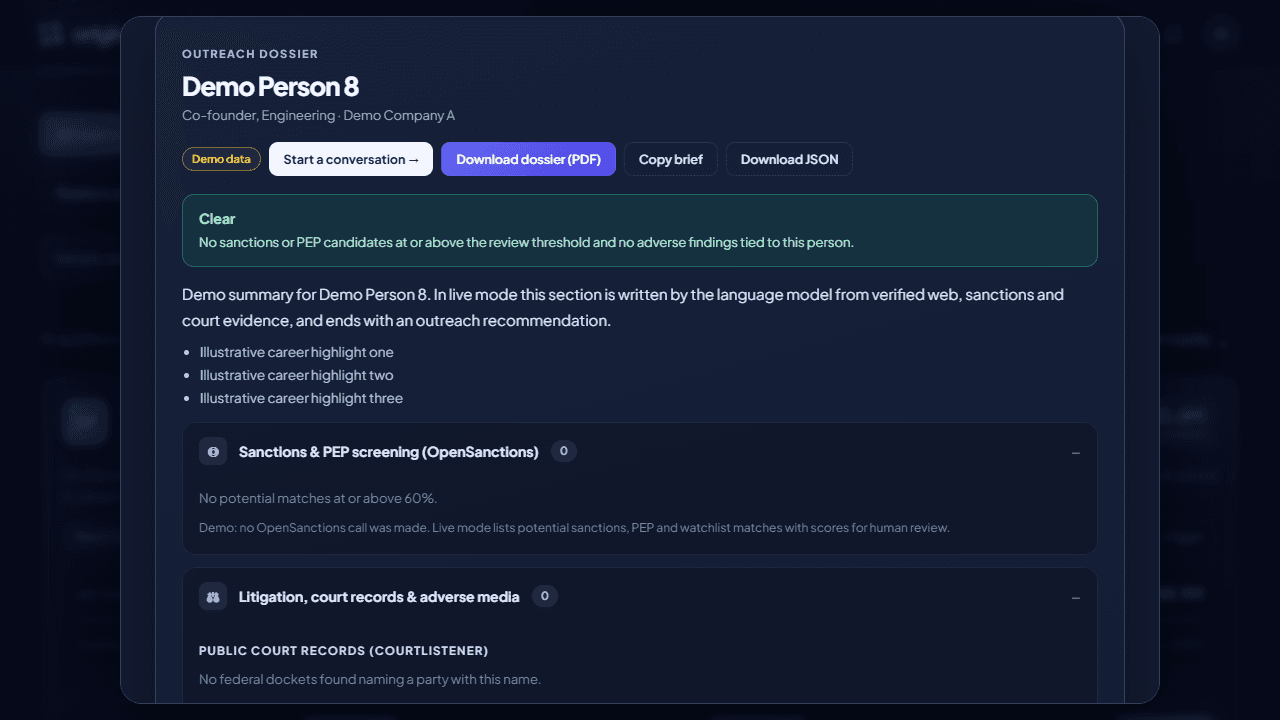Click the Sanctions & PEP screening shield icon
This screenshot has width=1280, height=720.
point(213,452)
